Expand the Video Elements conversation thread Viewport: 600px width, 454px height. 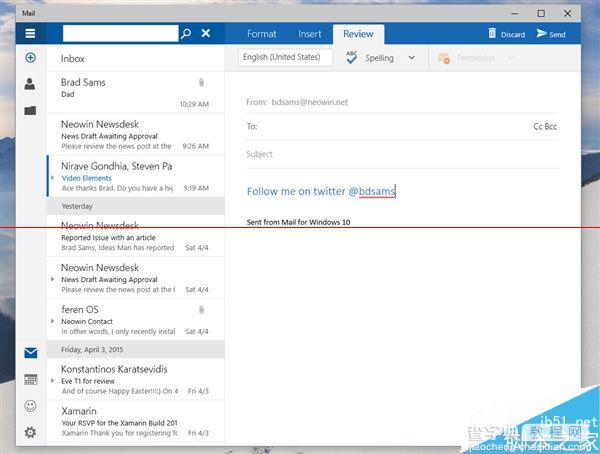click(53, 178)
